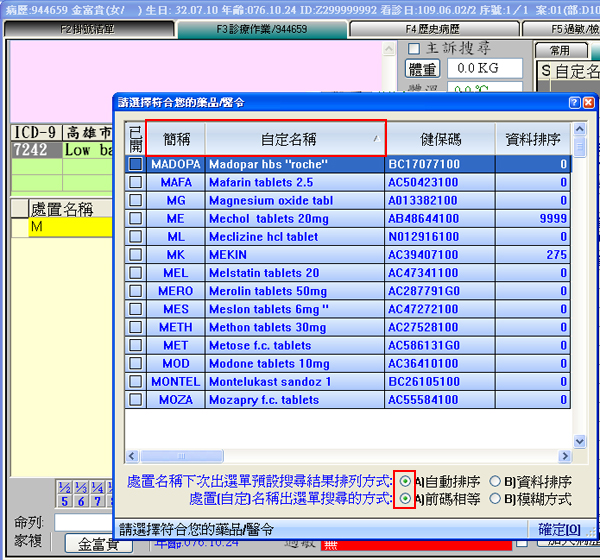Enable the 主訴搜尋 checkbox

point(415,47)
